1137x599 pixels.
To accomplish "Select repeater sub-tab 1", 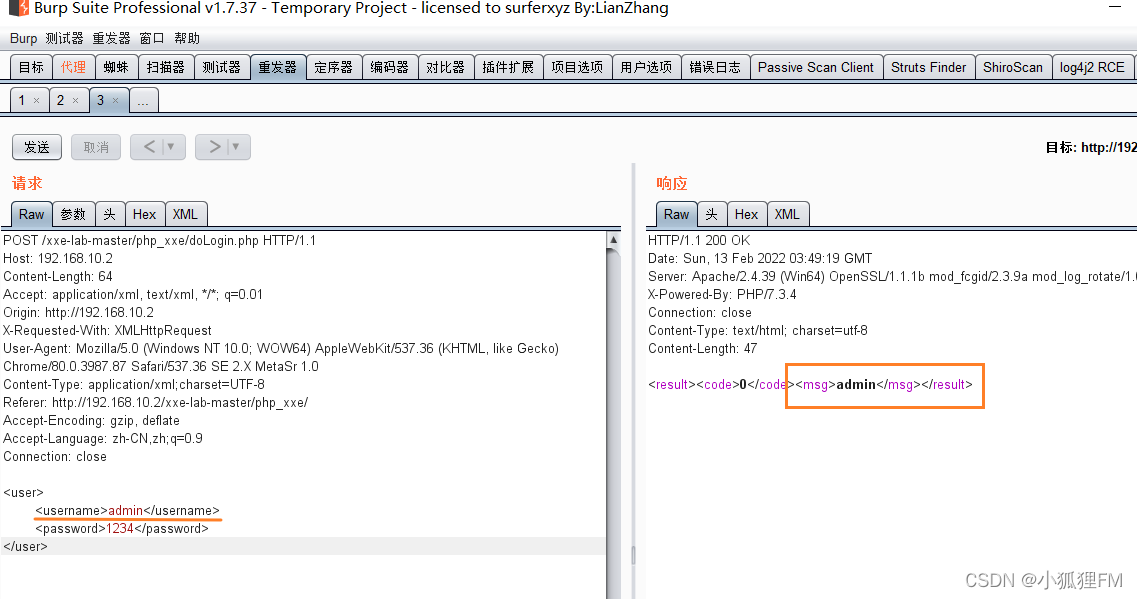I will pyautogui.click(x=22, y=100).
